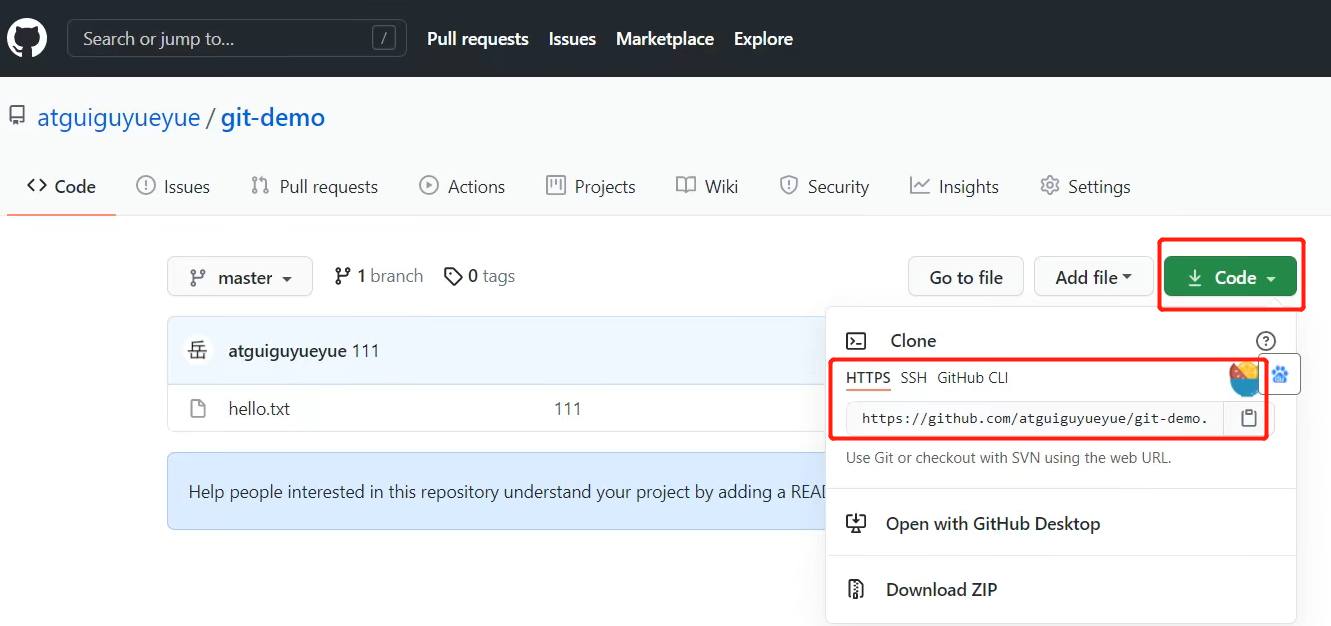Image resolution: width=1331 pixels, height=626 pixels.
Task: Switch to the Security tab
Action: 824,186
